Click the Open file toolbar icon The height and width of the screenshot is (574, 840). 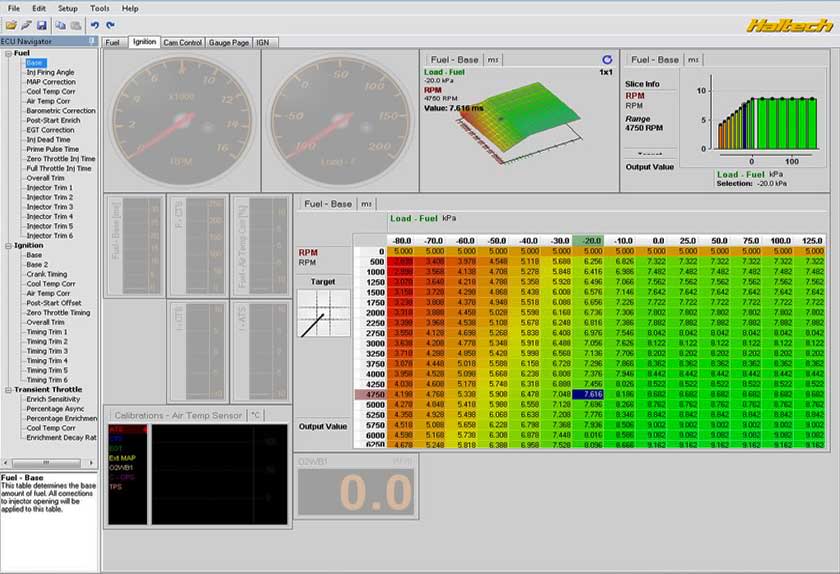pos(11,24)
